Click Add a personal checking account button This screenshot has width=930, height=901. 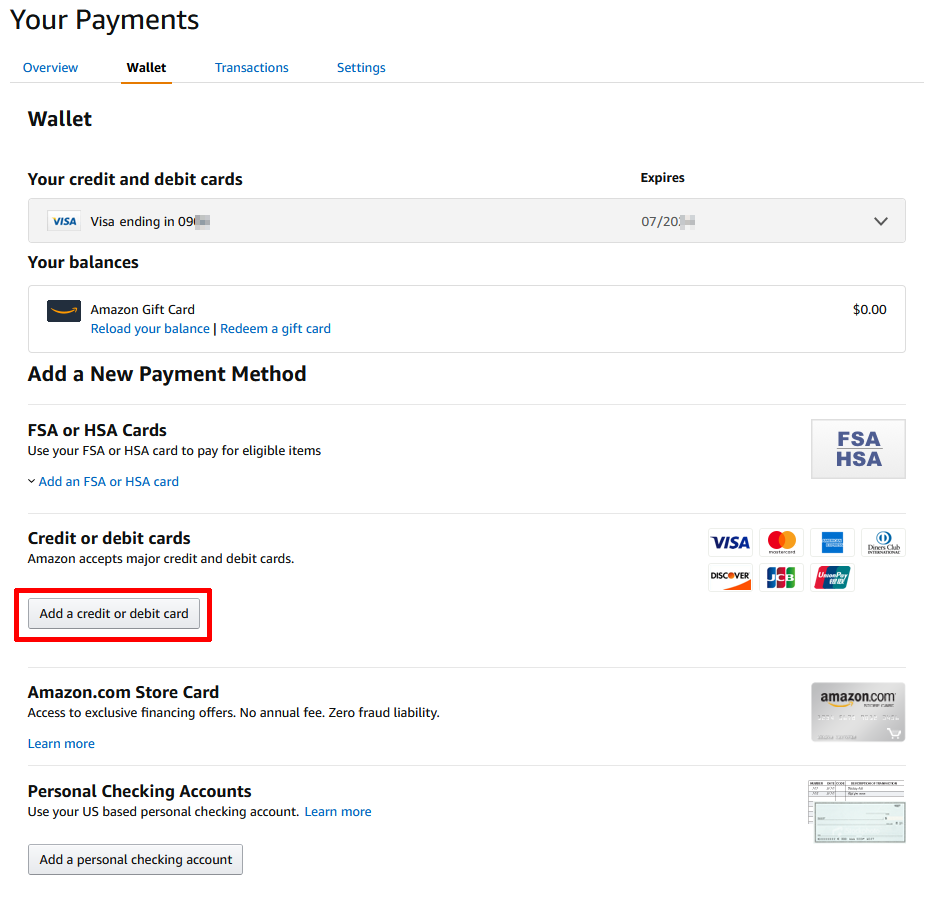tap(135, 859)
